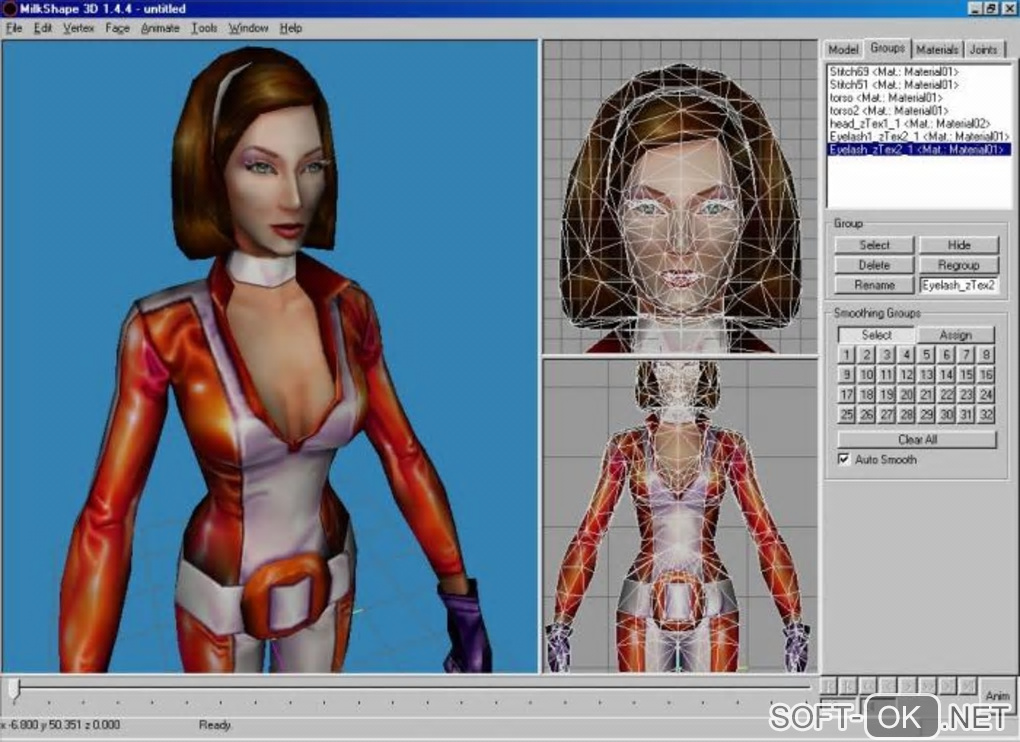1020x742 pixels.
Task: Toggle the Auto Smooth checkbox
Action: (844, 459)
